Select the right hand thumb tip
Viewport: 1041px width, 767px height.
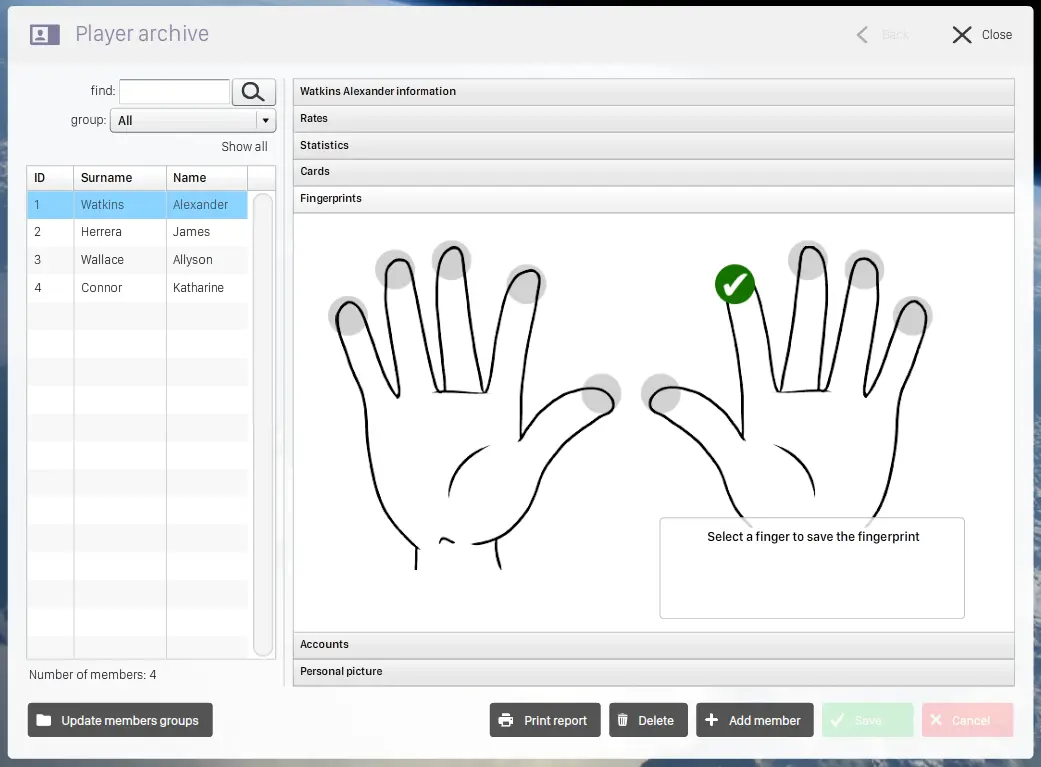661,393
